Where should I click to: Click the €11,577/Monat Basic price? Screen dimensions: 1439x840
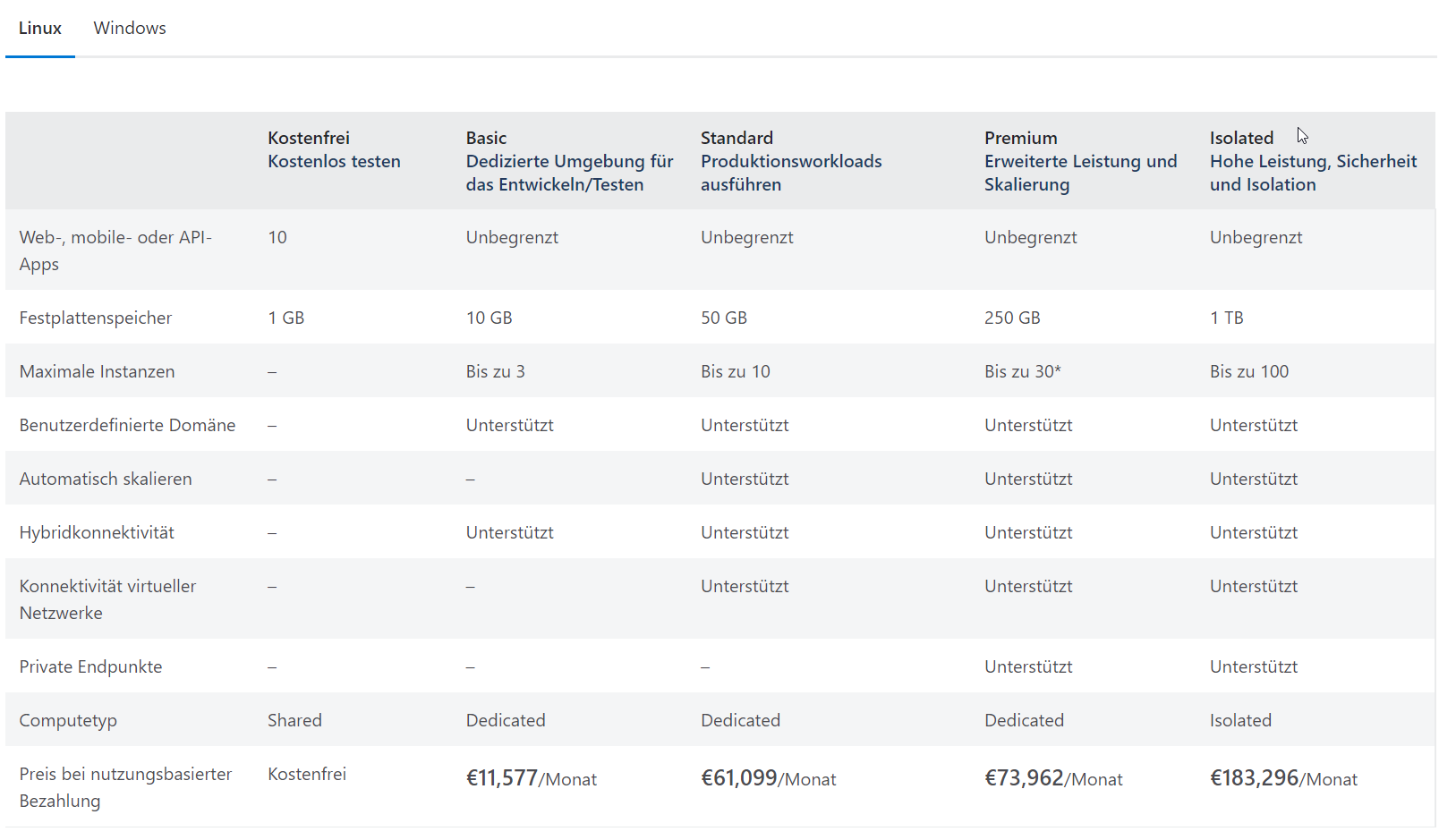point(531,778)
